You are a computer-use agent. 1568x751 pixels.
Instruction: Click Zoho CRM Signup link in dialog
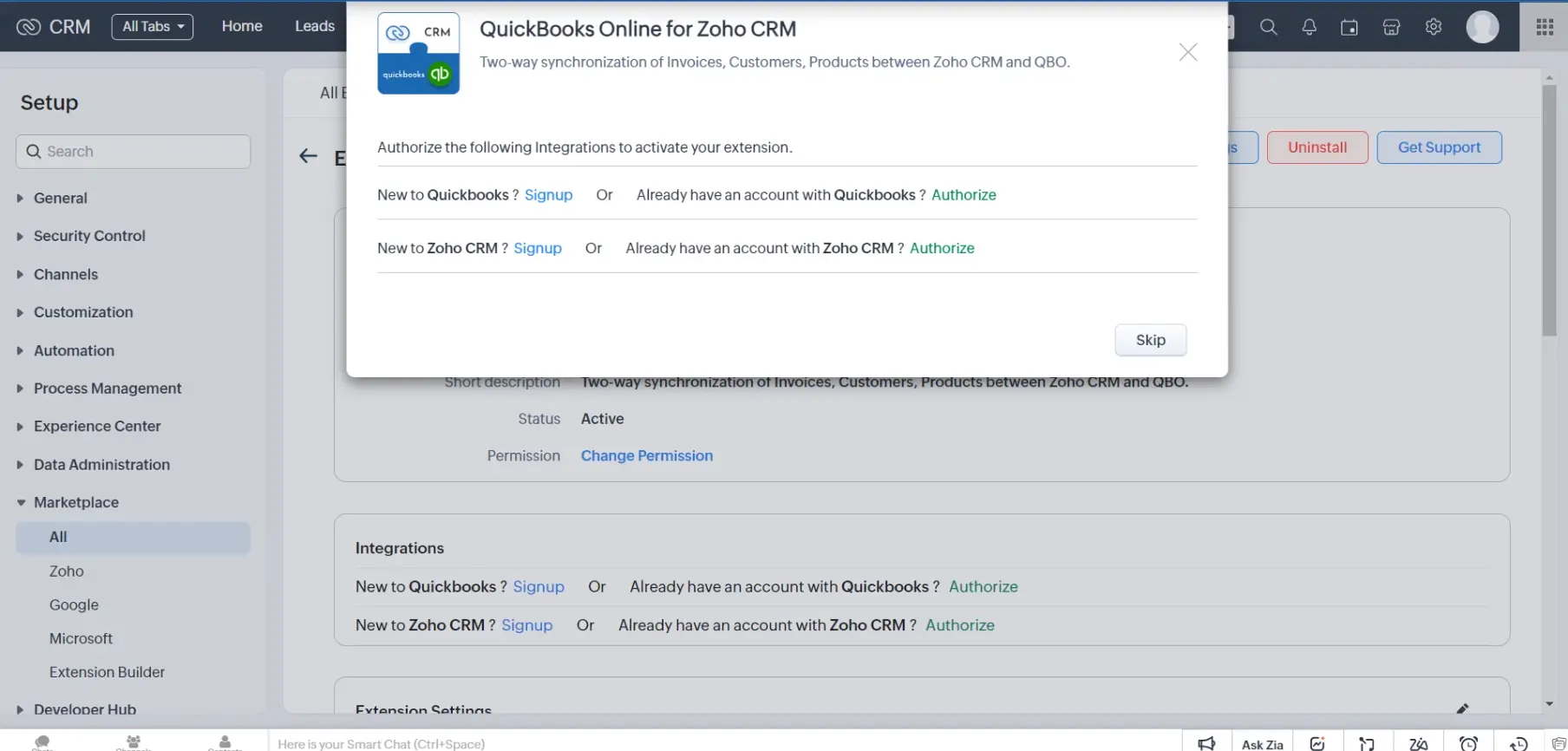[538, 248]
